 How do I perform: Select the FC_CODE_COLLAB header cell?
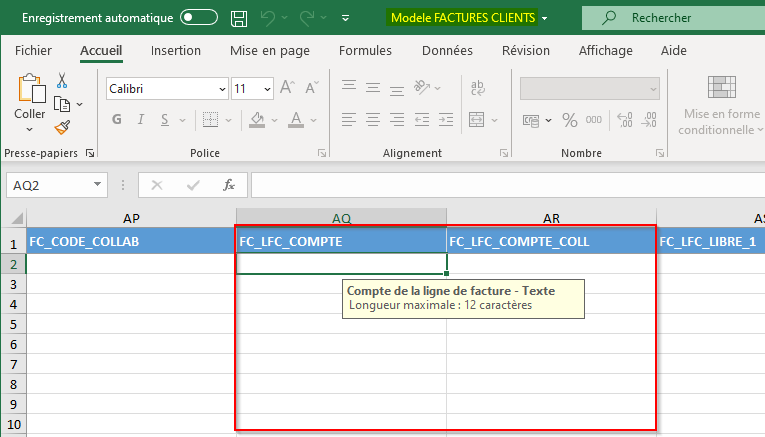point(131,241)
